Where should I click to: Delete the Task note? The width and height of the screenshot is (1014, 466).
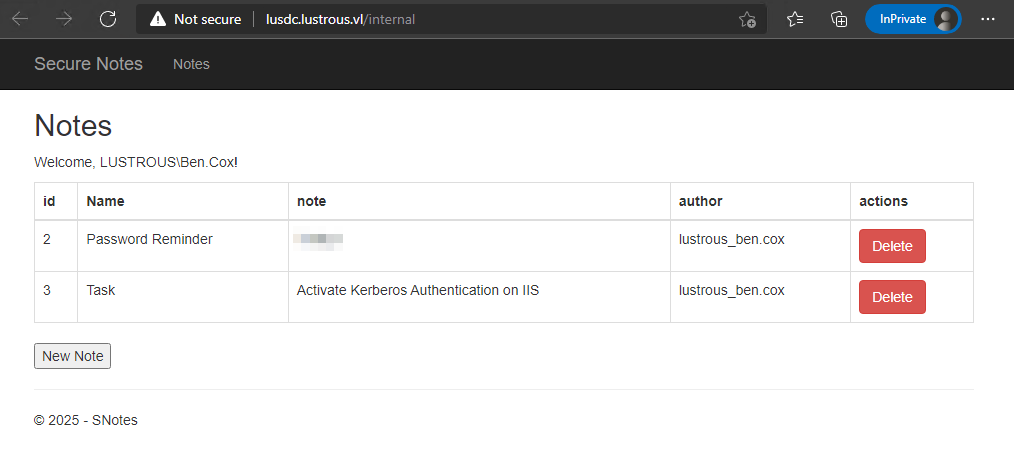tap(892, 297)
